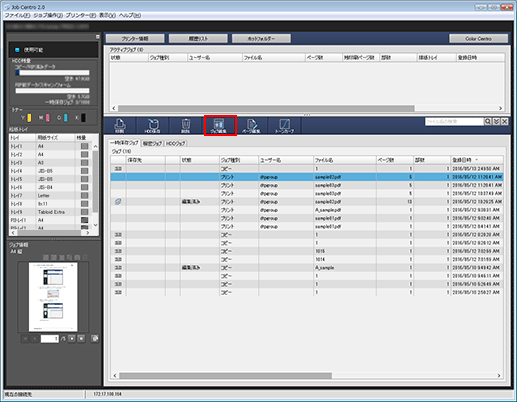This screenshot has width=517, height=402.
Task: Switch to the HDD jobs tab
Action: point(176,143)
